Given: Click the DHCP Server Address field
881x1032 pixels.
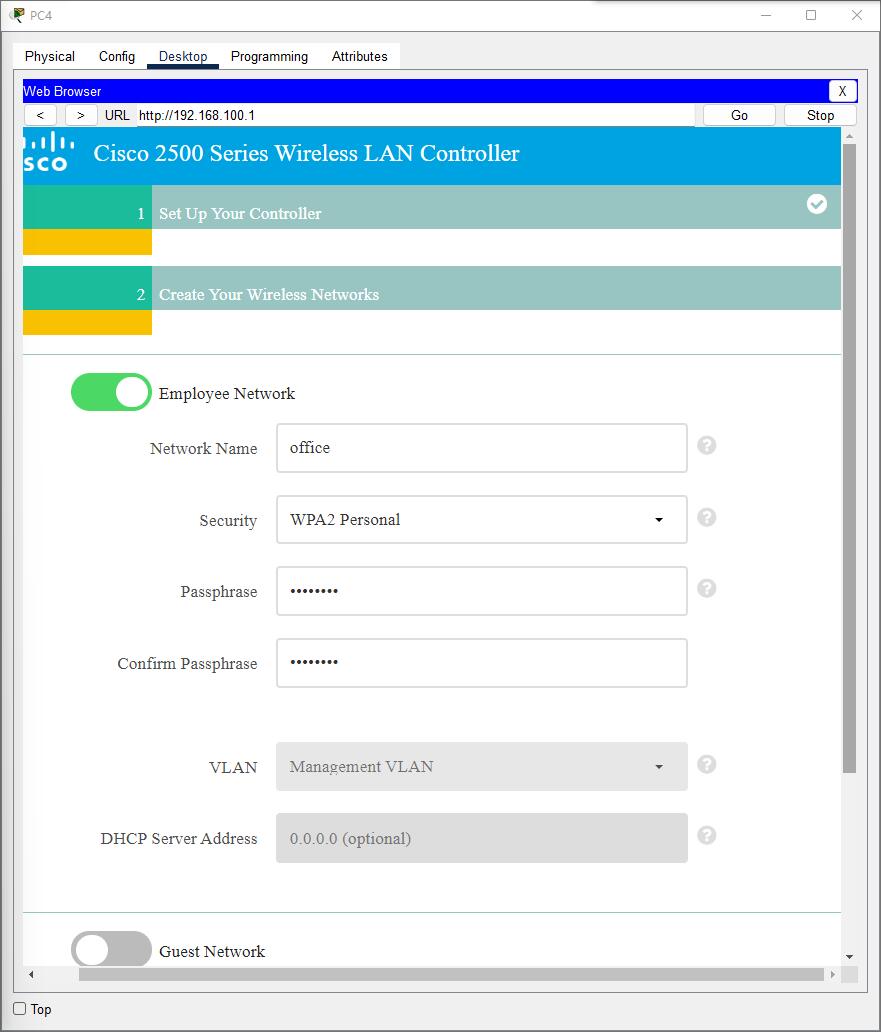Looking at the screenshot, I should tap(482, 838).
